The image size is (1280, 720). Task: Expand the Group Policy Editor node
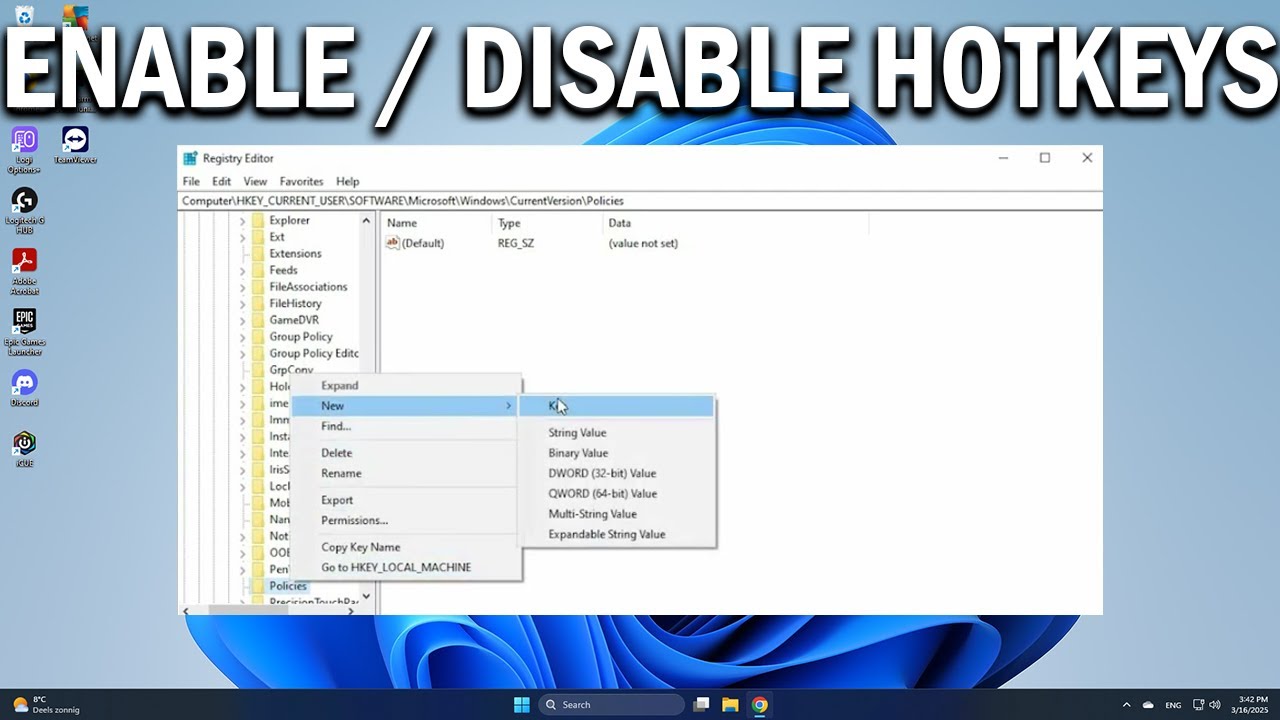242,353
